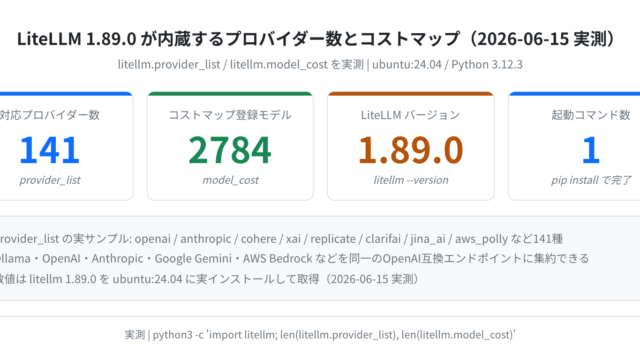Click the orange top border of version card
The height and width of the screenshot is (360, 640).
pos(411,93)
